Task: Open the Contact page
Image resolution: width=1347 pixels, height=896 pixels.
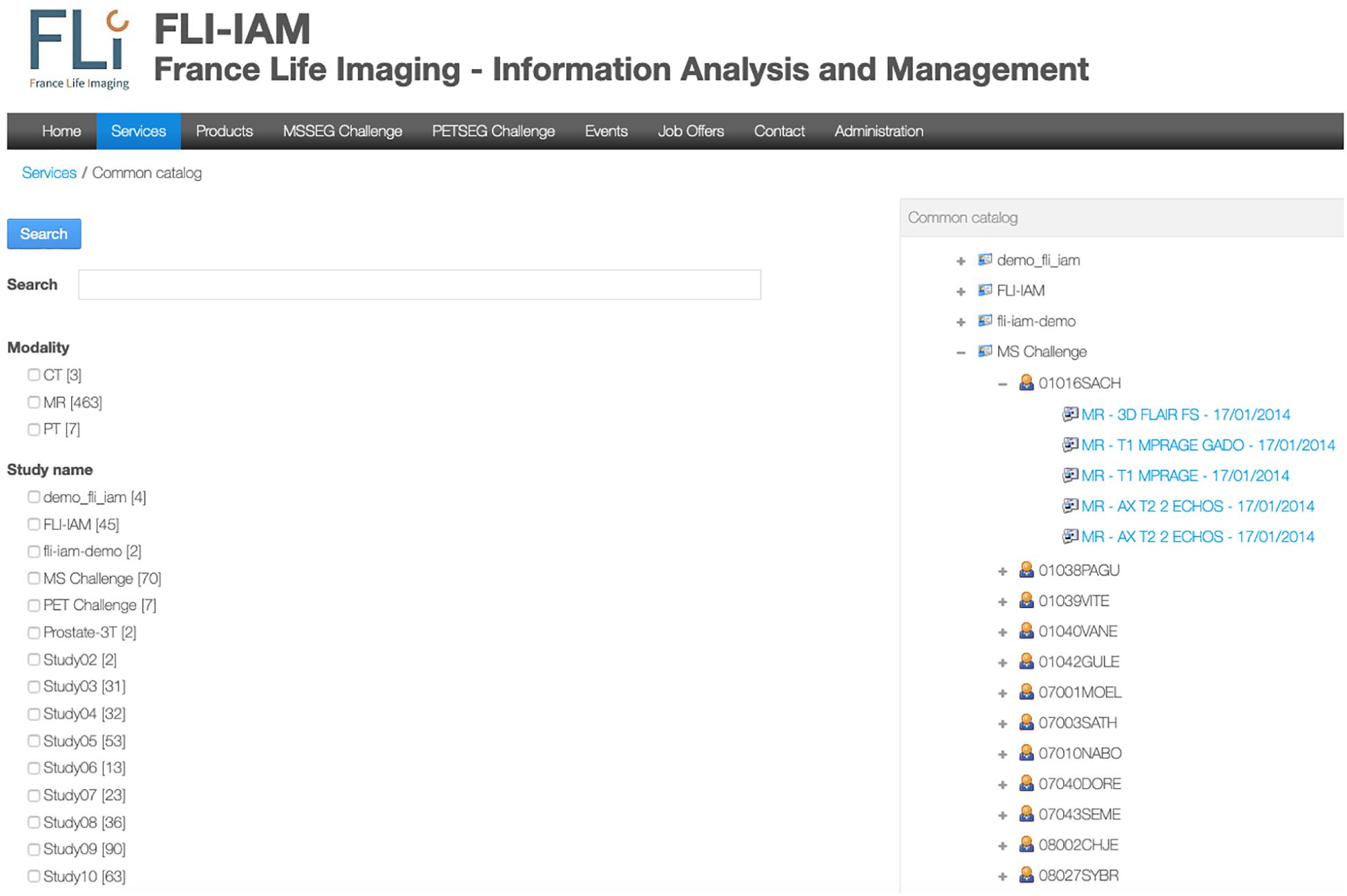Action: pyautogui.click(x=779, y=131)
